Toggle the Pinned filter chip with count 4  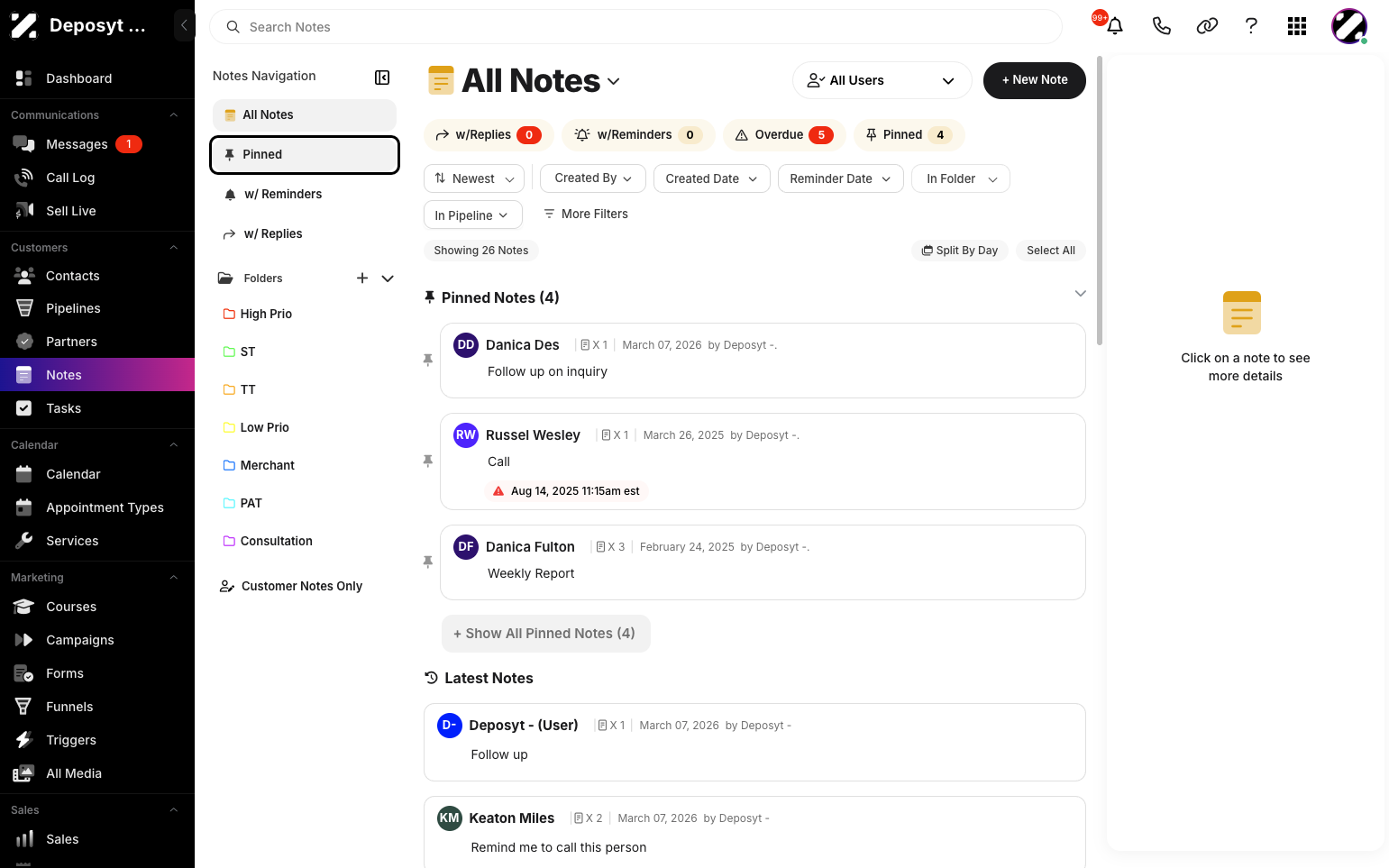(909, 135)
